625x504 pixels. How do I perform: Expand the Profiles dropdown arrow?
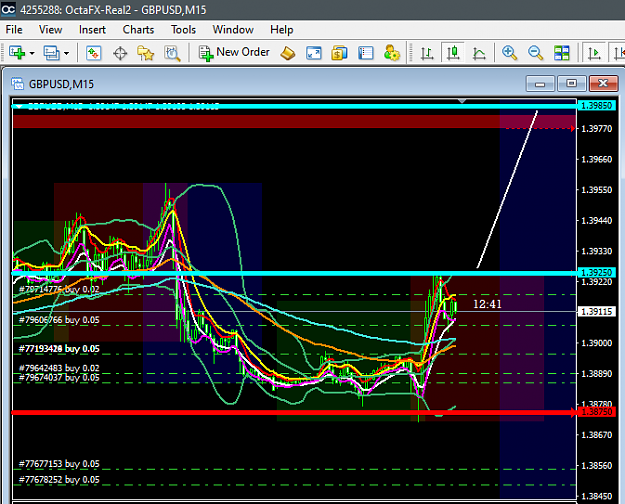67,53
